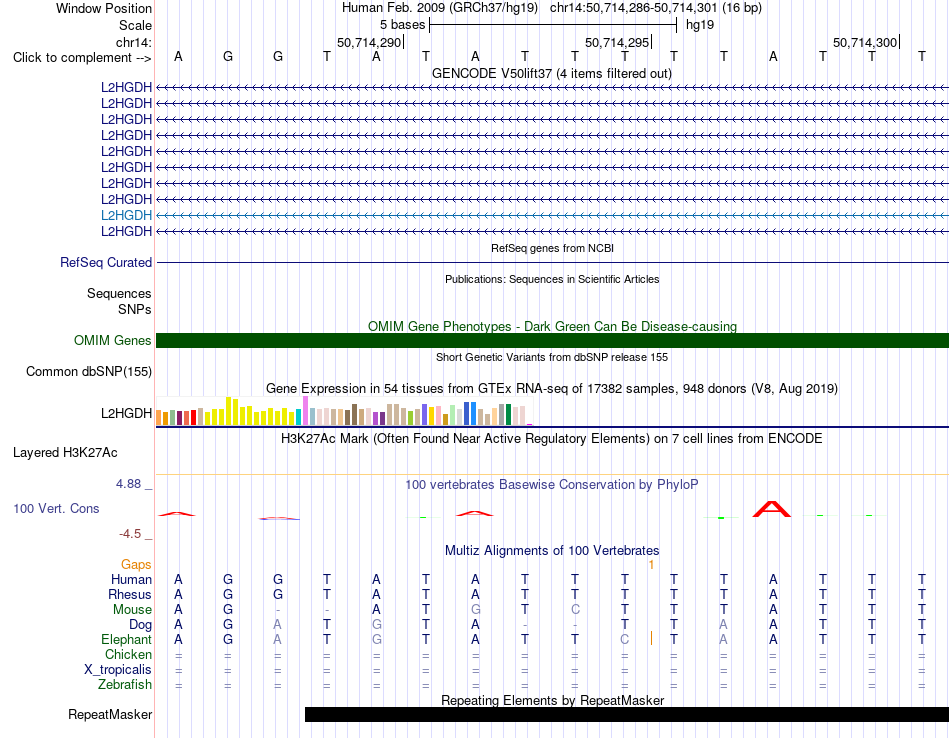Viewport: 950px width, 738px height.
Task: Open OMIM Gene Phenotypes track title
Action: tap(552, 327)
